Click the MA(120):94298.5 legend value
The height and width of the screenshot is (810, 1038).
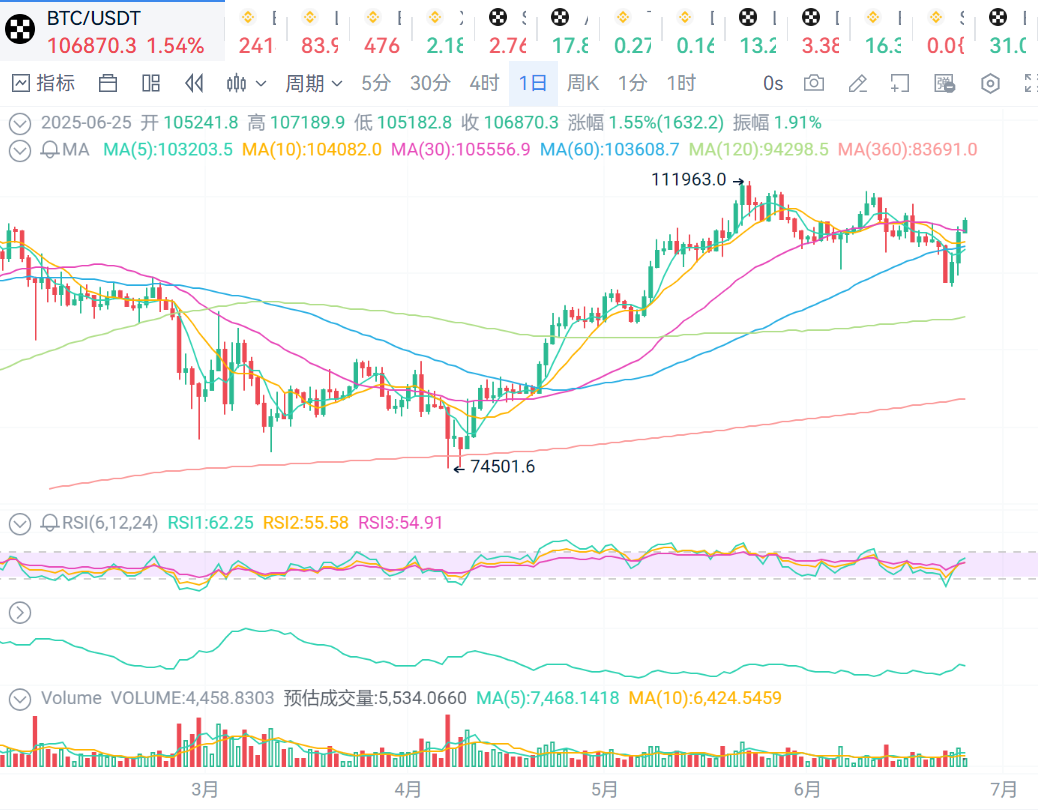pyautogui.click(x=759, y=150)
